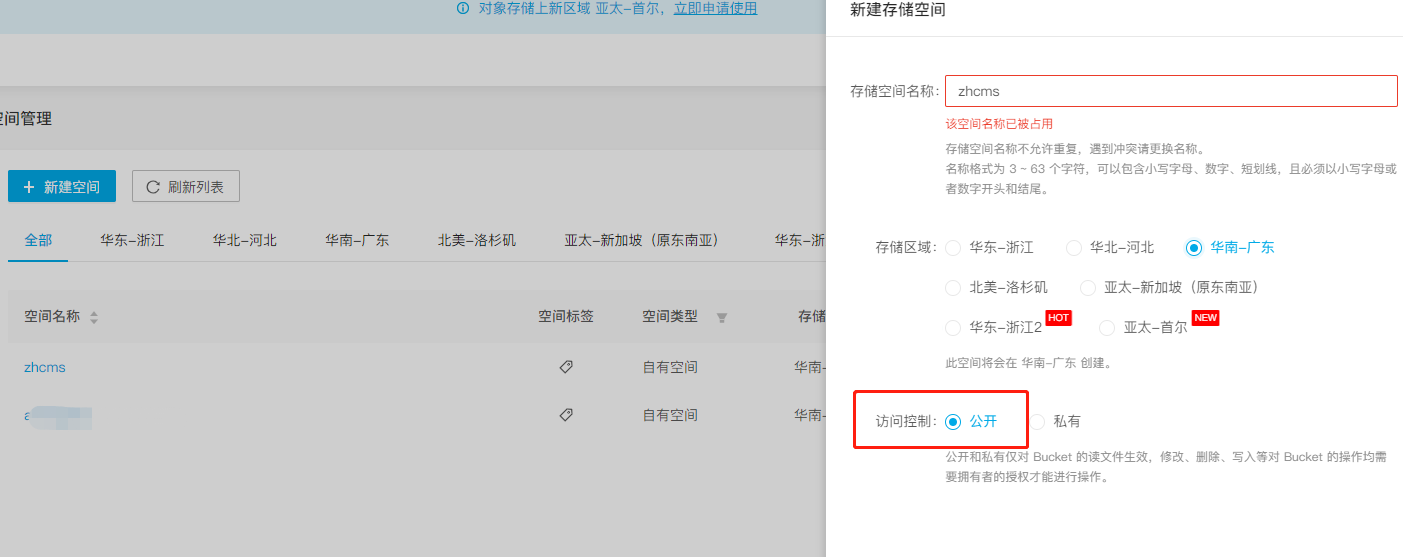
Task: Open the 空间类型 filter funnel icon
Action: coord(721,318)
